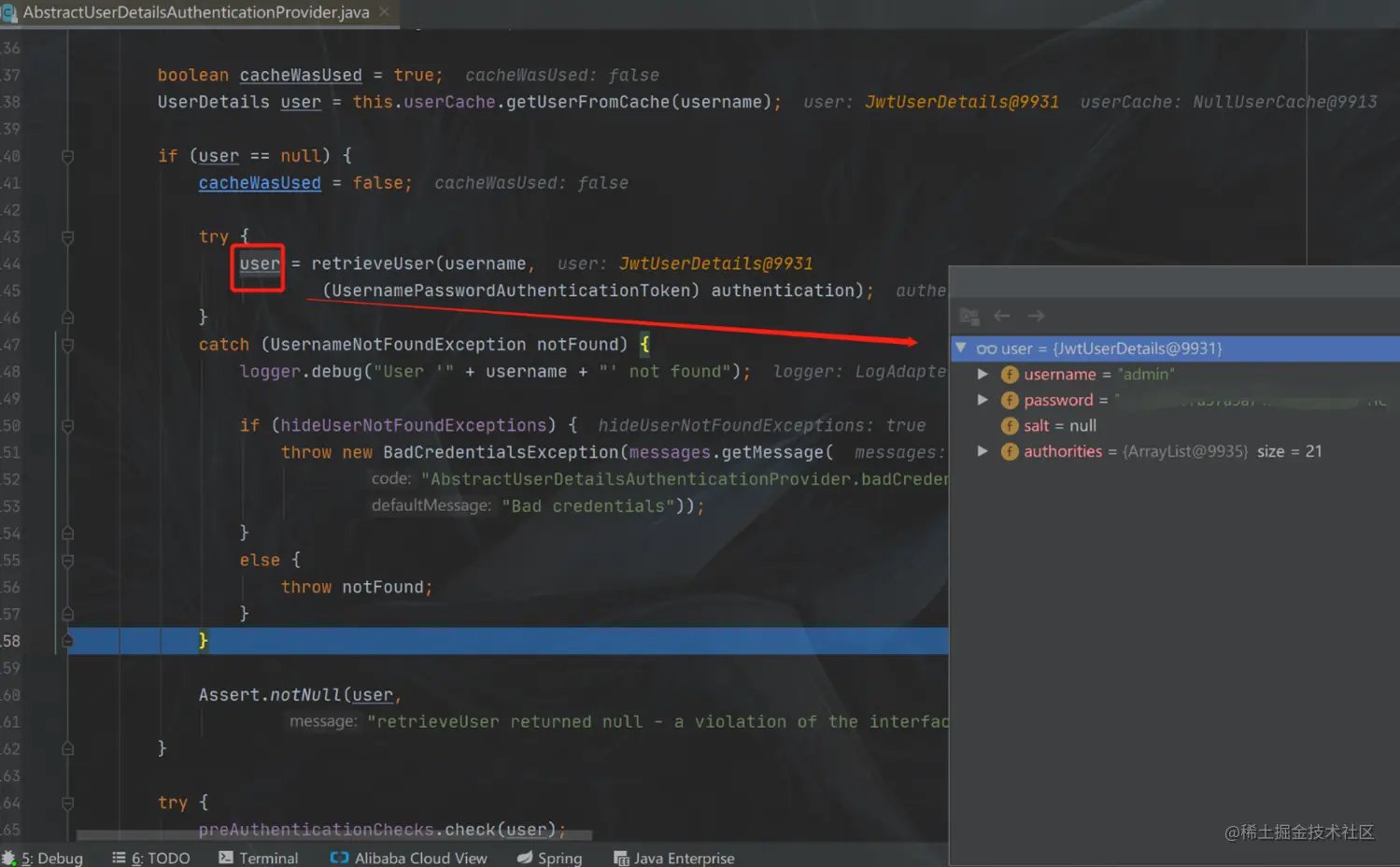Click the Spring leaf icon
Image resolution: width=1400 pixels, height=867 pixels.
coord(525,858)
